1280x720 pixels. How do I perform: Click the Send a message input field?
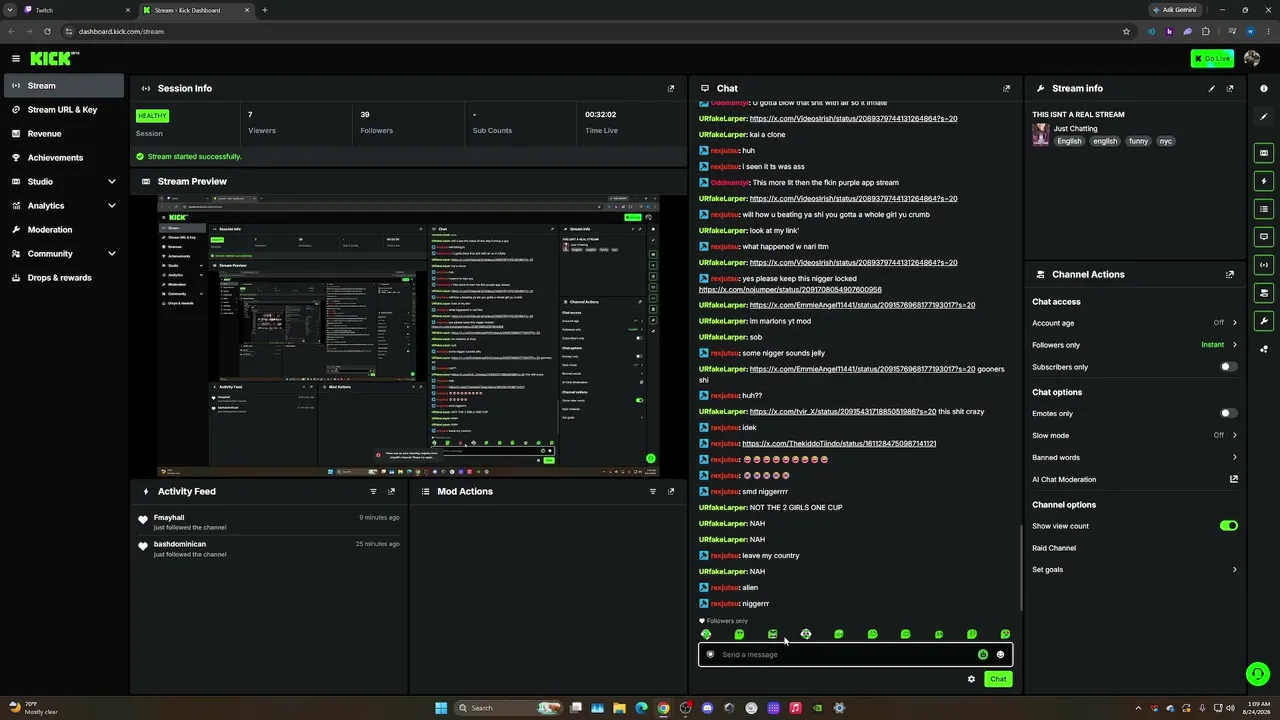click(847, 655)
